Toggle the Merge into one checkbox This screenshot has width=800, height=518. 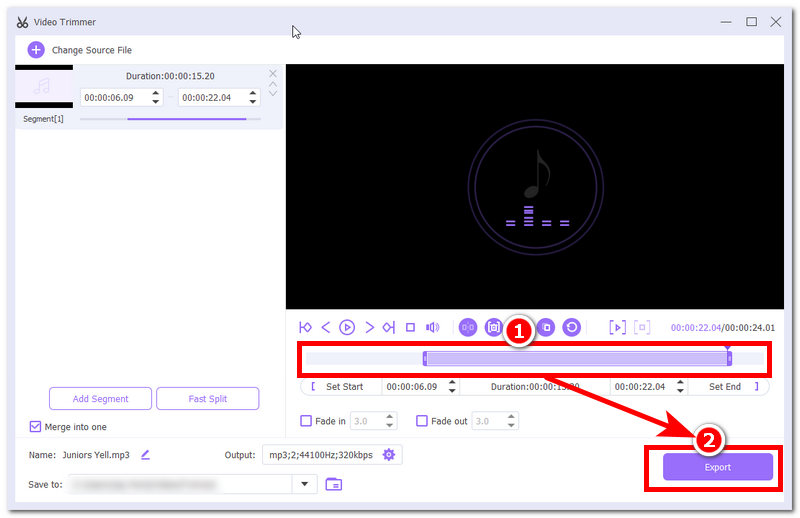click(35, 427)
